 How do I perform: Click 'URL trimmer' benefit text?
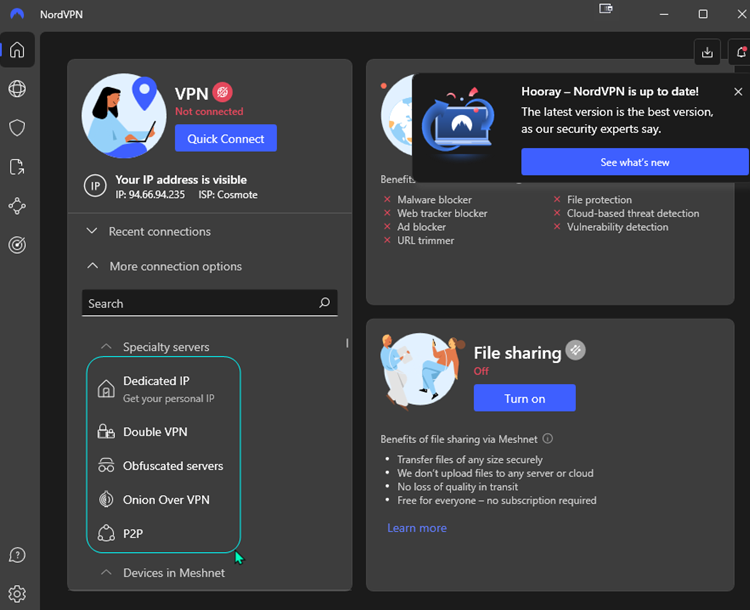coord(426,241)
